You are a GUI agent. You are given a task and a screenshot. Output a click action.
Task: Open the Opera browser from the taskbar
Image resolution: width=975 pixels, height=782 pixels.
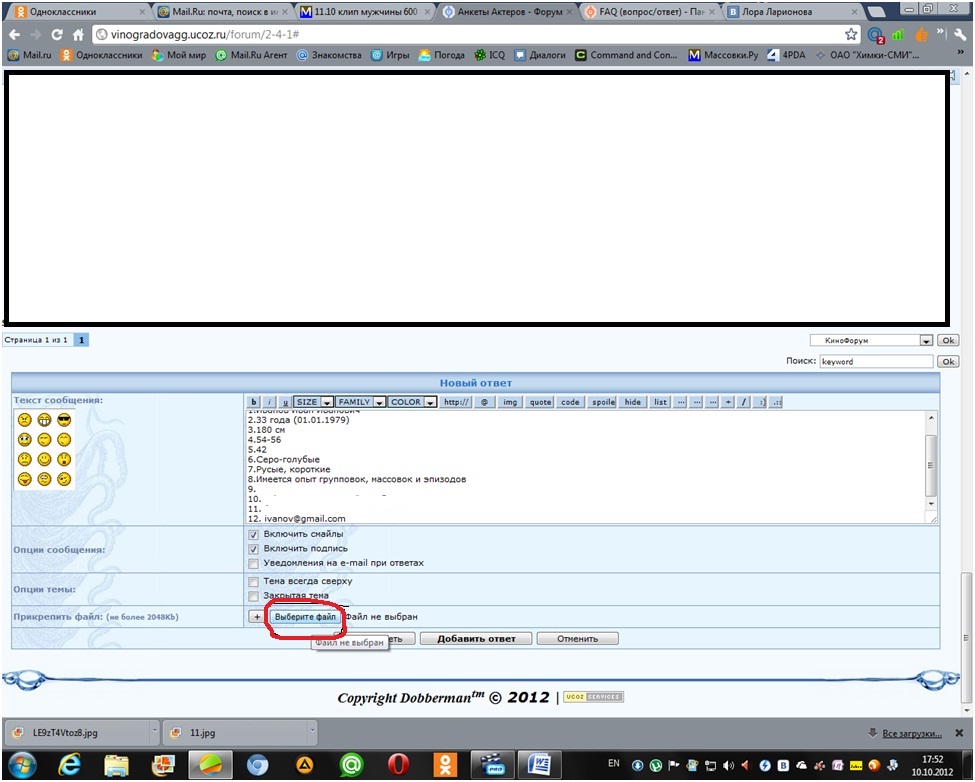[x=398, y=765]
